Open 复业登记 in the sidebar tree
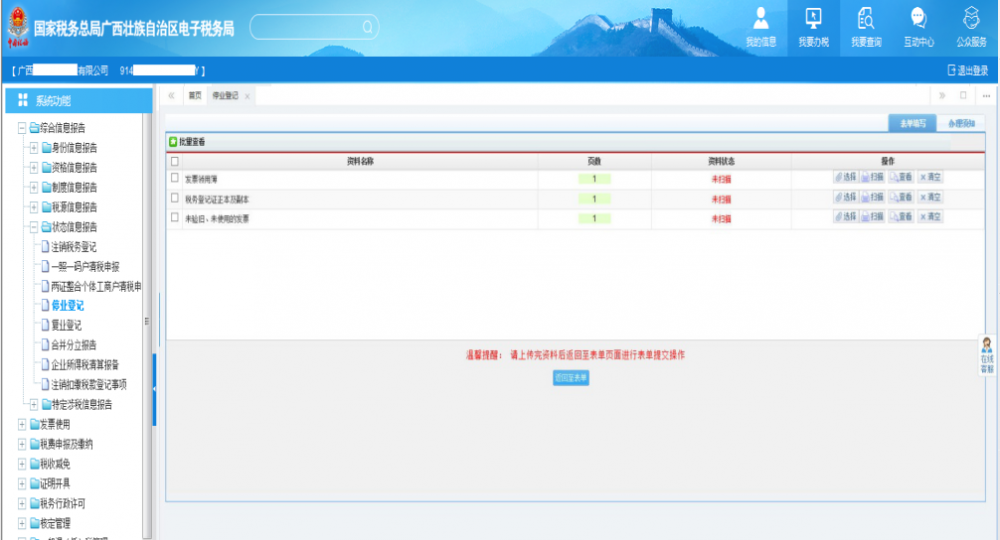 (x=66, y=325)
